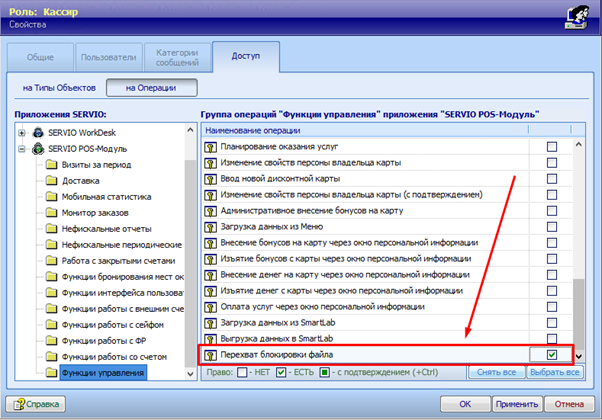Select the Доставка folder icon

51,181
